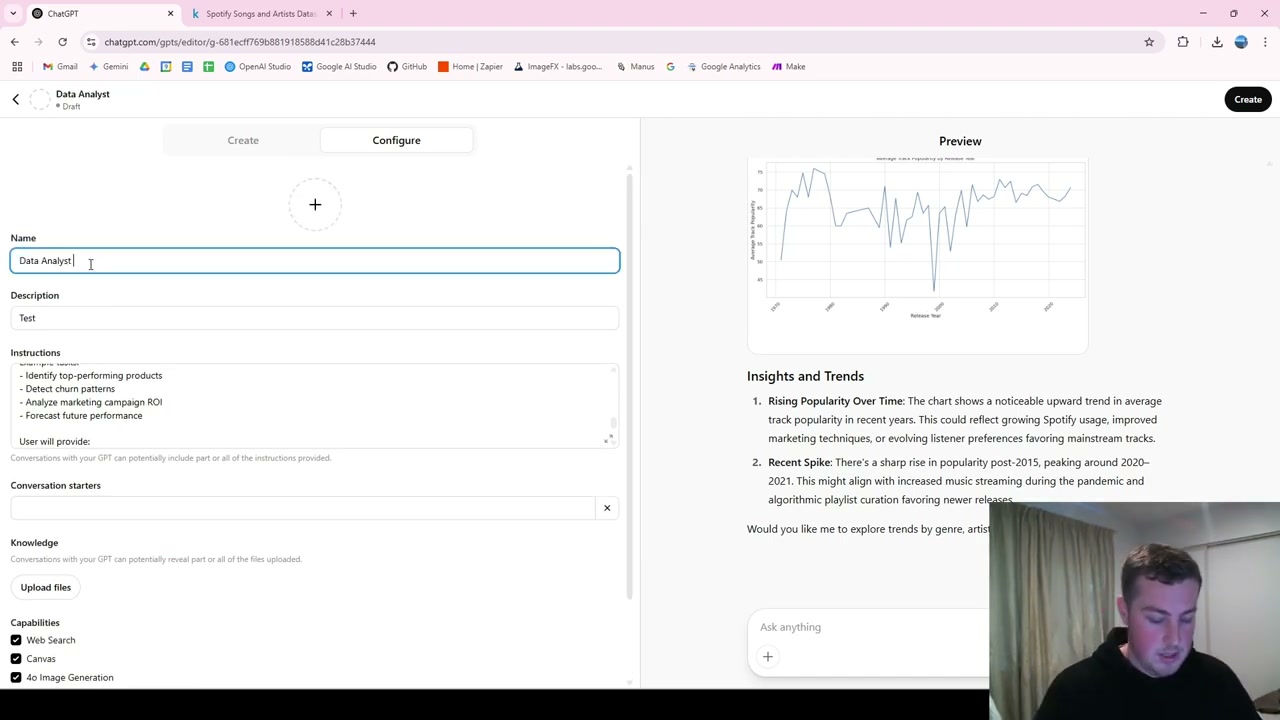
Task: Expand the Instructions editor to full size
Action: point(609,439)
